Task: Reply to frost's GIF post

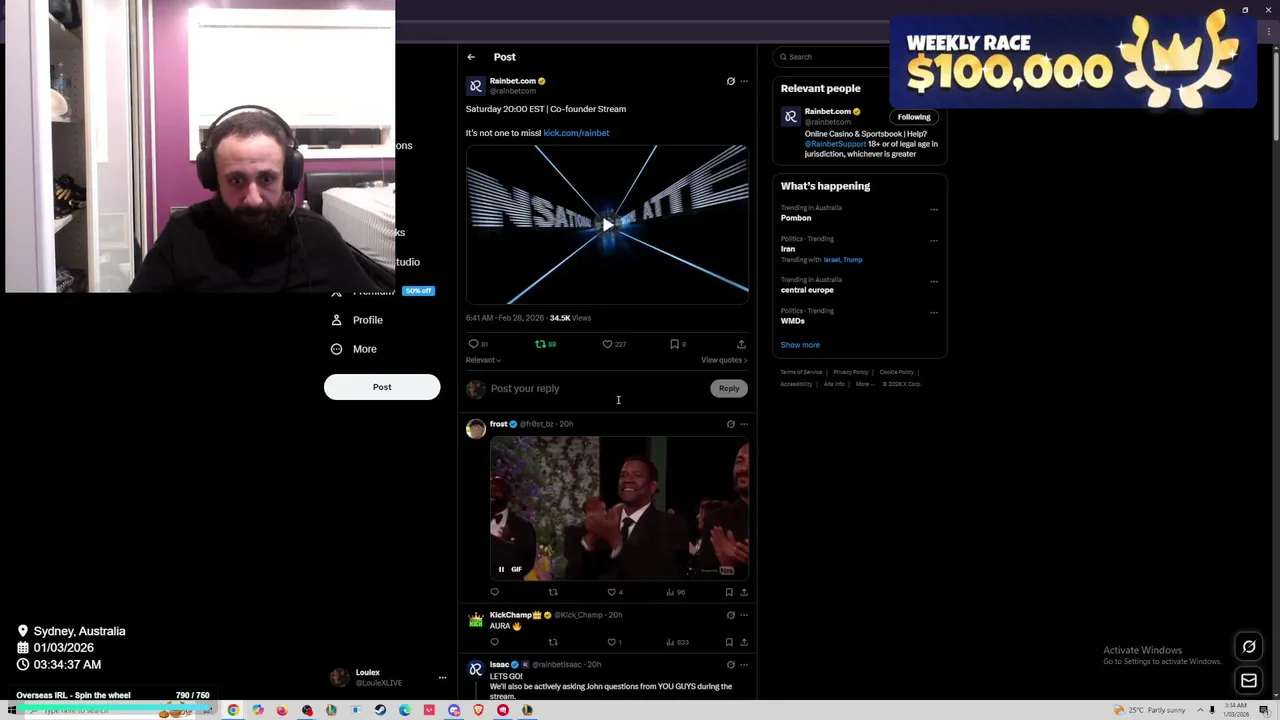Action: coord(494,592)
